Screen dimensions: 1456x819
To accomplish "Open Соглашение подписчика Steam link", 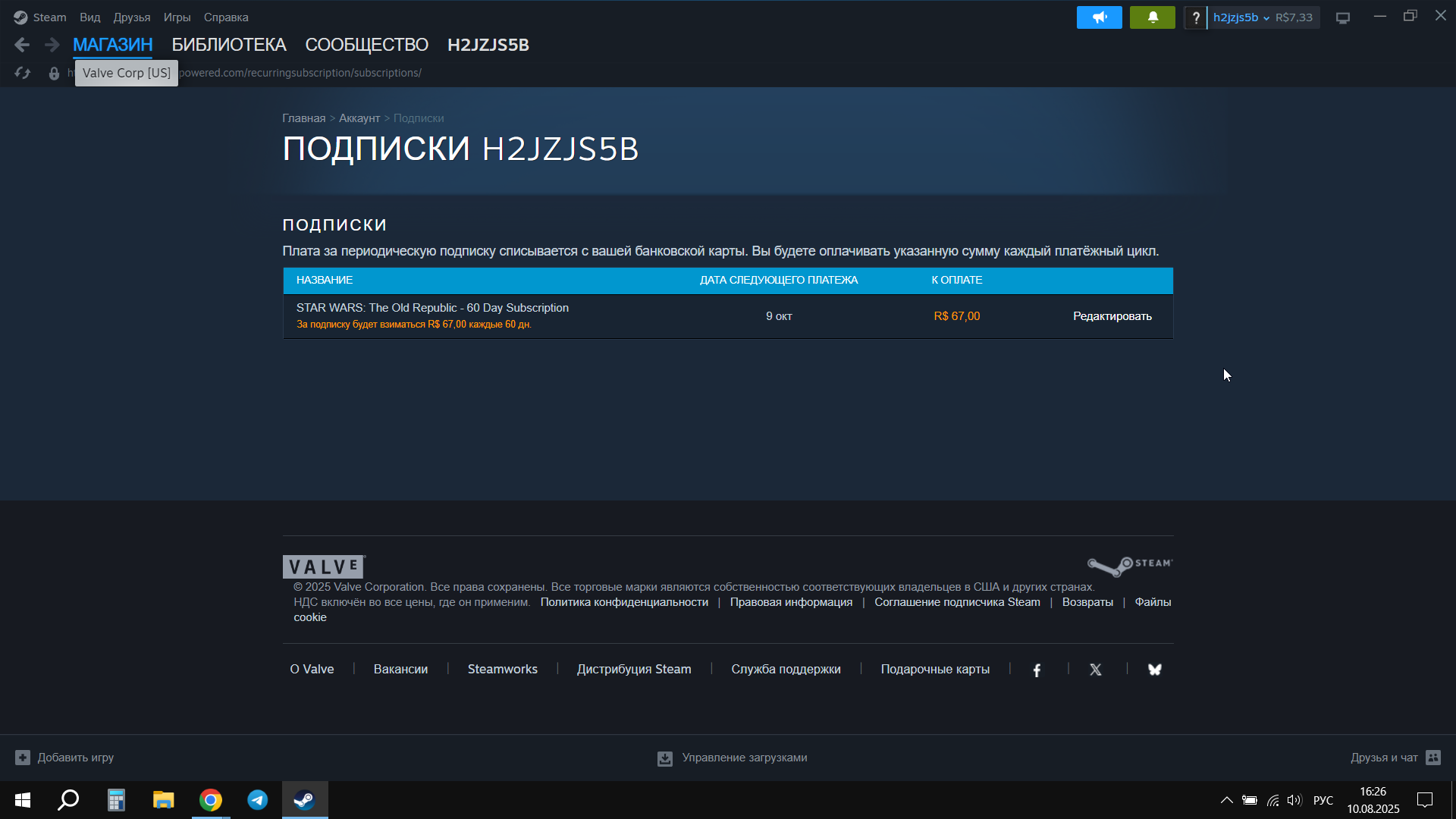I will [957, 602].
